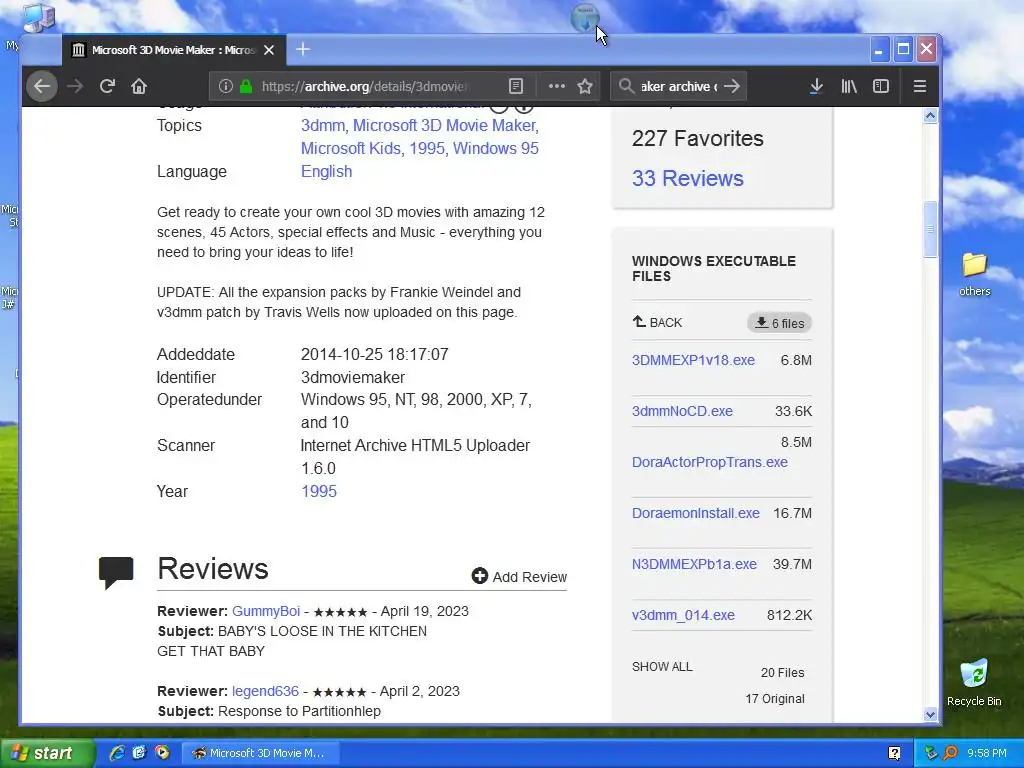Viewport: 1024px width, 768px height.
Task: Open the Microsoft Kids topic link
Action: point(351,148)
